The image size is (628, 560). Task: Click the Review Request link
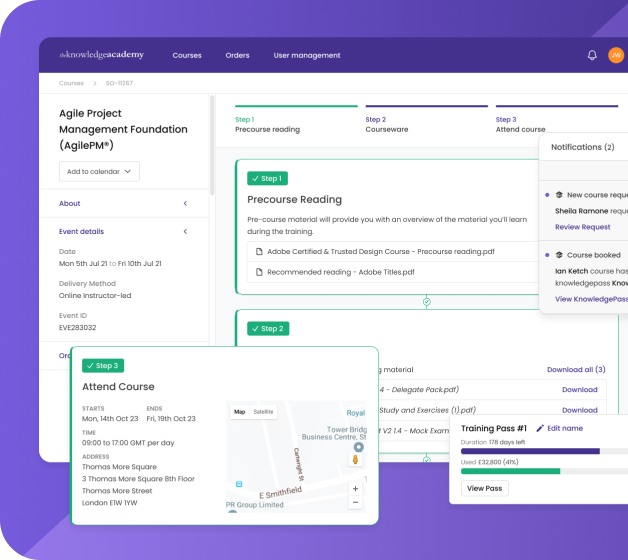coord(582,227)
